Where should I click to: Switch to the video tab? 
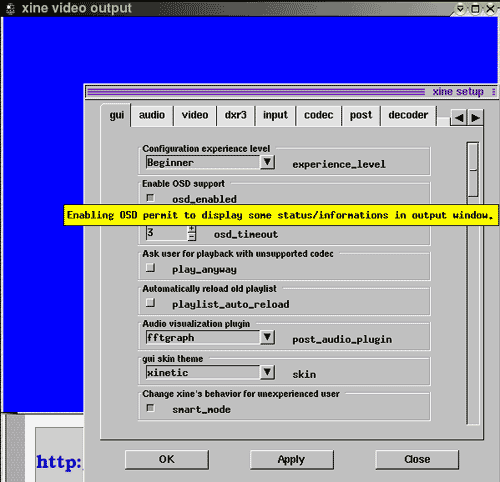(x=195, y=116)
